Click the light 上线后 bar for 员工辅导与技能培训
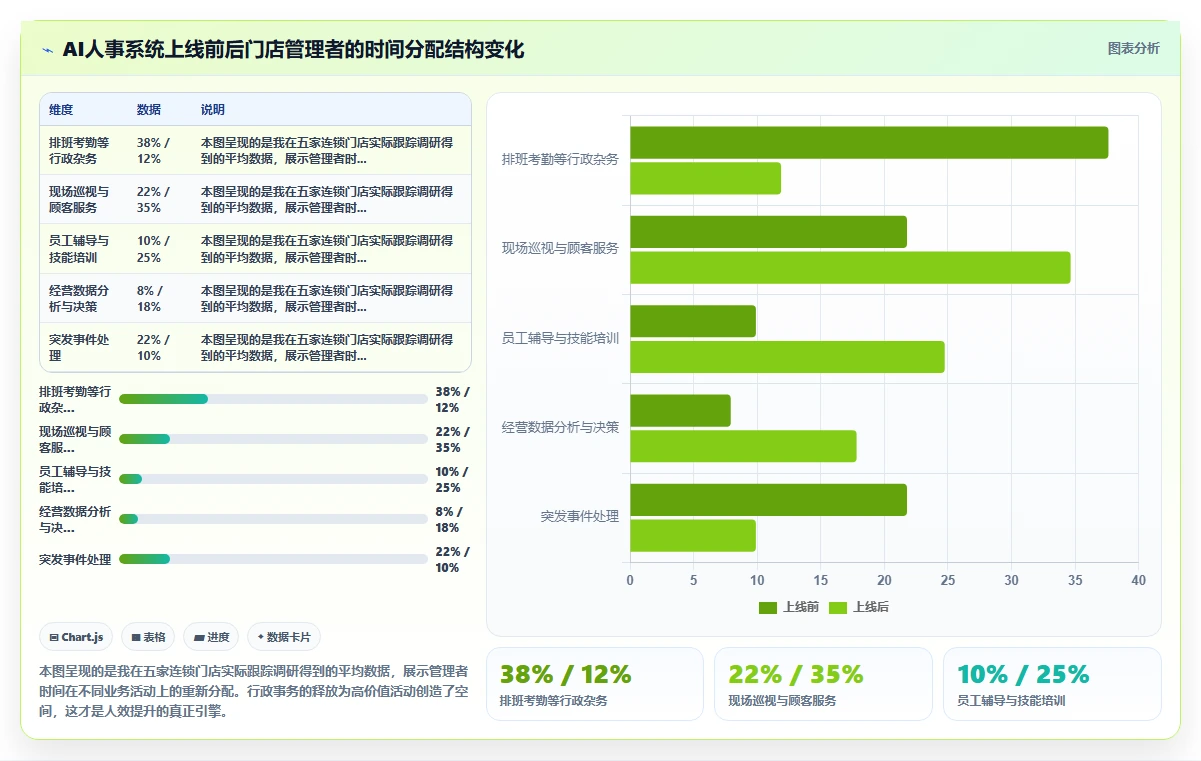The height and width of the screenshot is (761, 1201). (x=787, y=357)
